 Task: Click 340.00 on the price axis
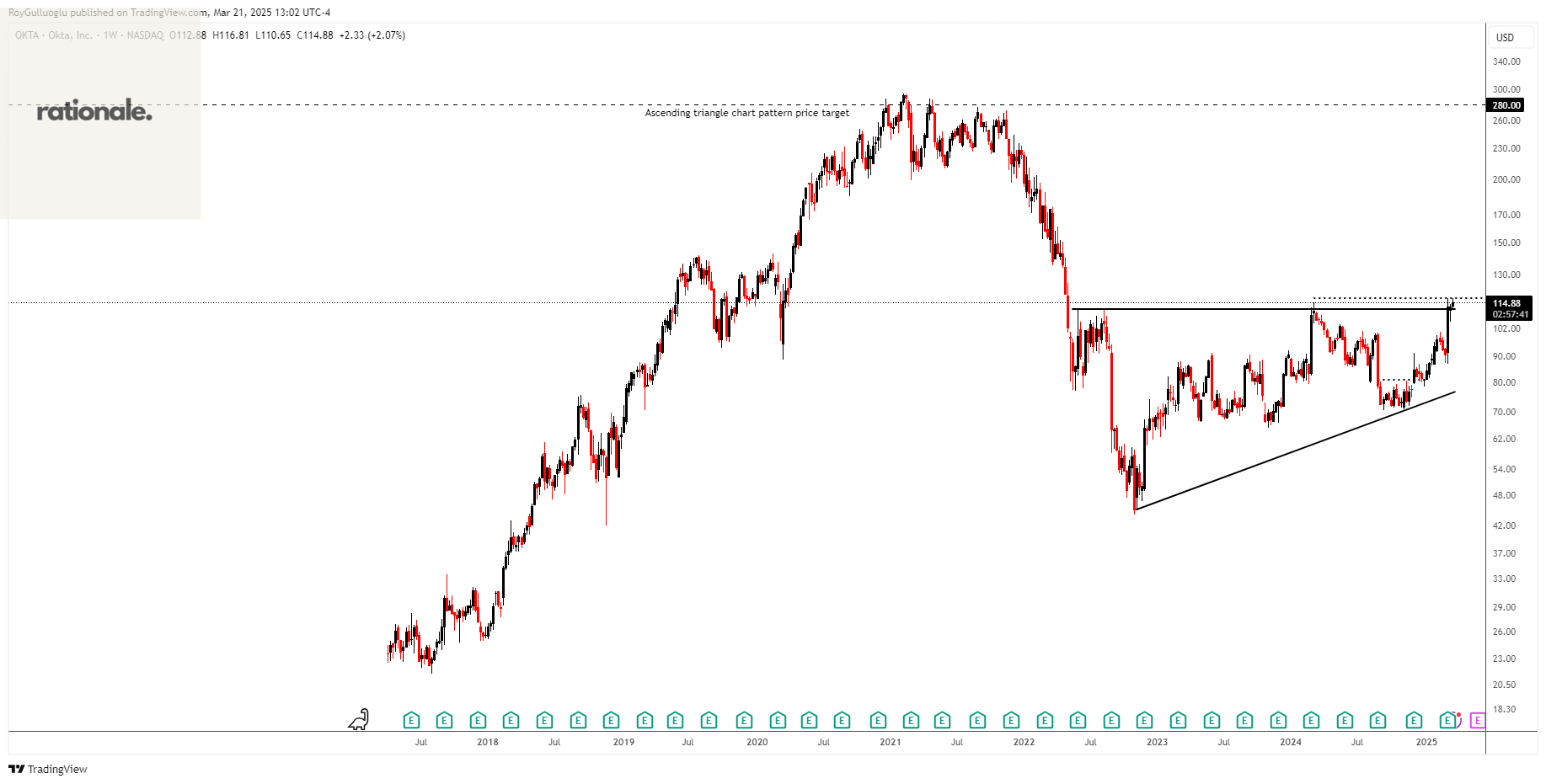pos(1506,61)
